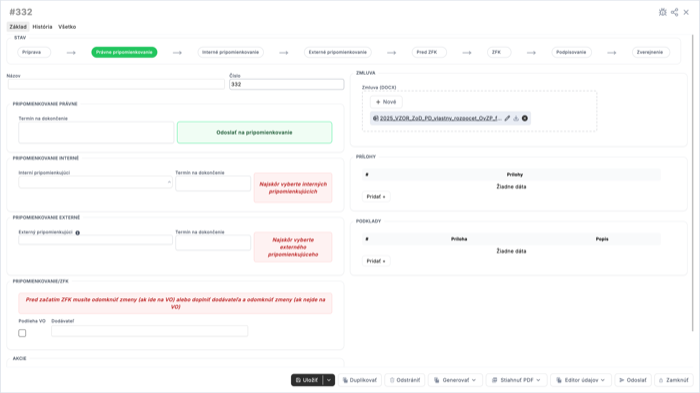The height and width of the screenshot is (393, 700).
Task: Select the Podpisovanie status step
Action: tap(571, 52)
